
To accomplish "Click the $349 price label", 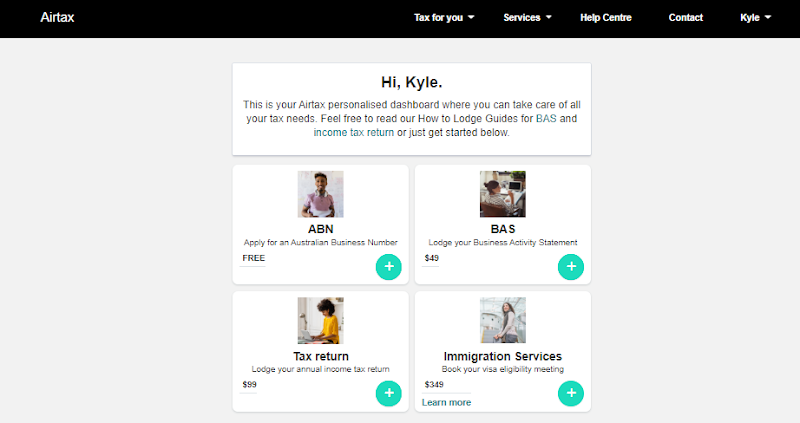I will (x=434, y=385).
